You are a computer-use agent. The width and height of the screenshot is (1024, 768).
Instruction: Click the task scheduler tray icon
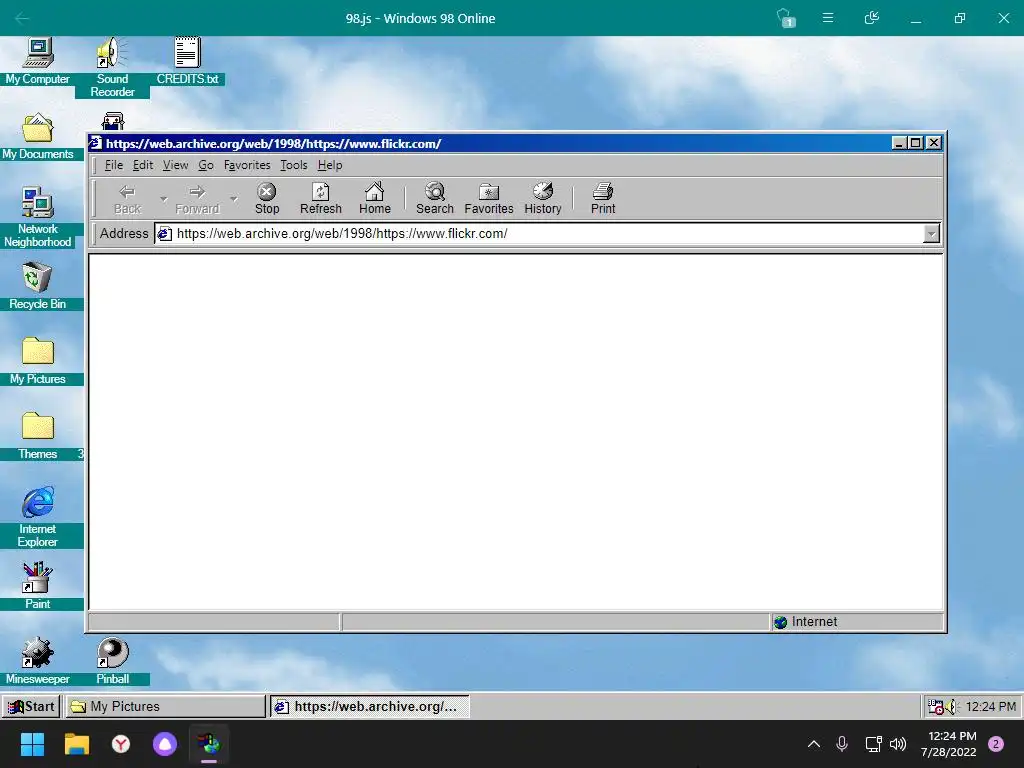(936, 707)
